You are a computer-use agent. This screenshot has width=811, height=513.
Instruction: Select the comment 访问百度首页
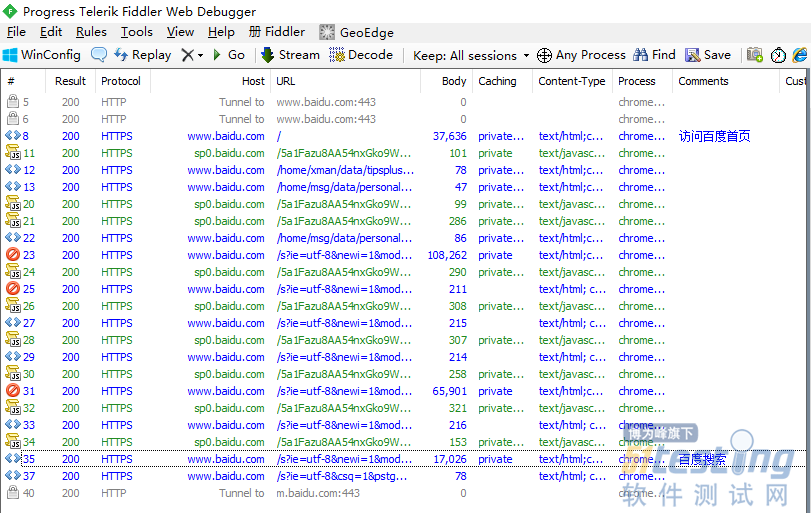pyautogui.click(x=714, y=136)
